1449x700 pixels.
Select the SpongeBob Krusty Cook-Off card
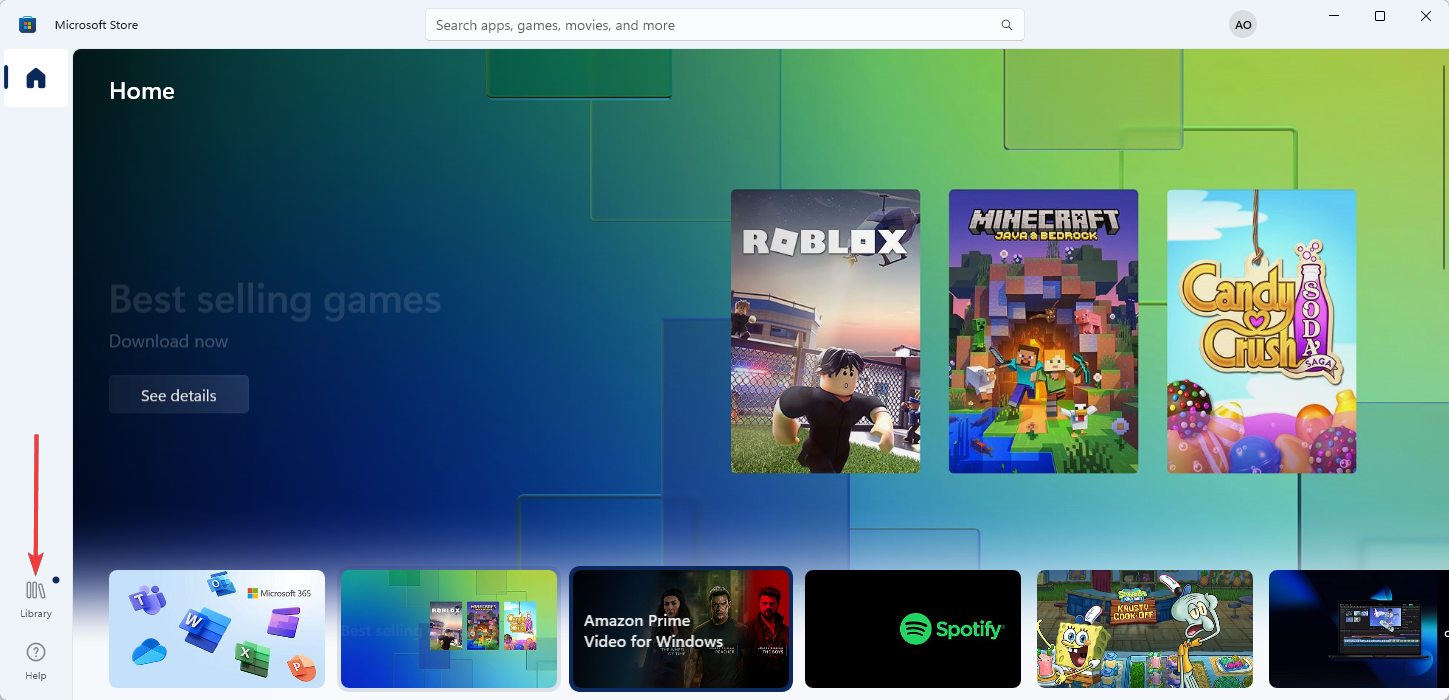tap(1145, 629)
